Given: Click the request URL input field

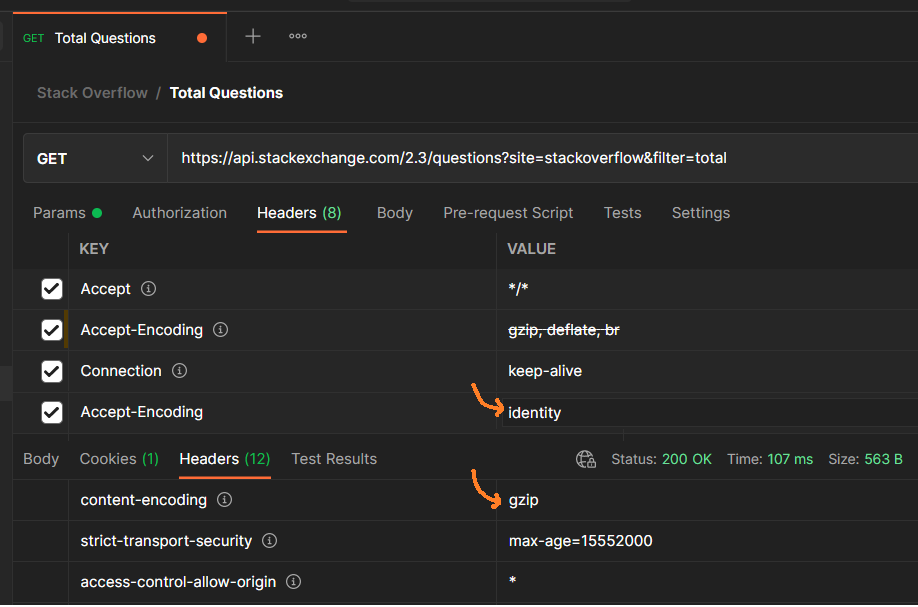Looking at the screenshot, I should click(x=543, y=158).
